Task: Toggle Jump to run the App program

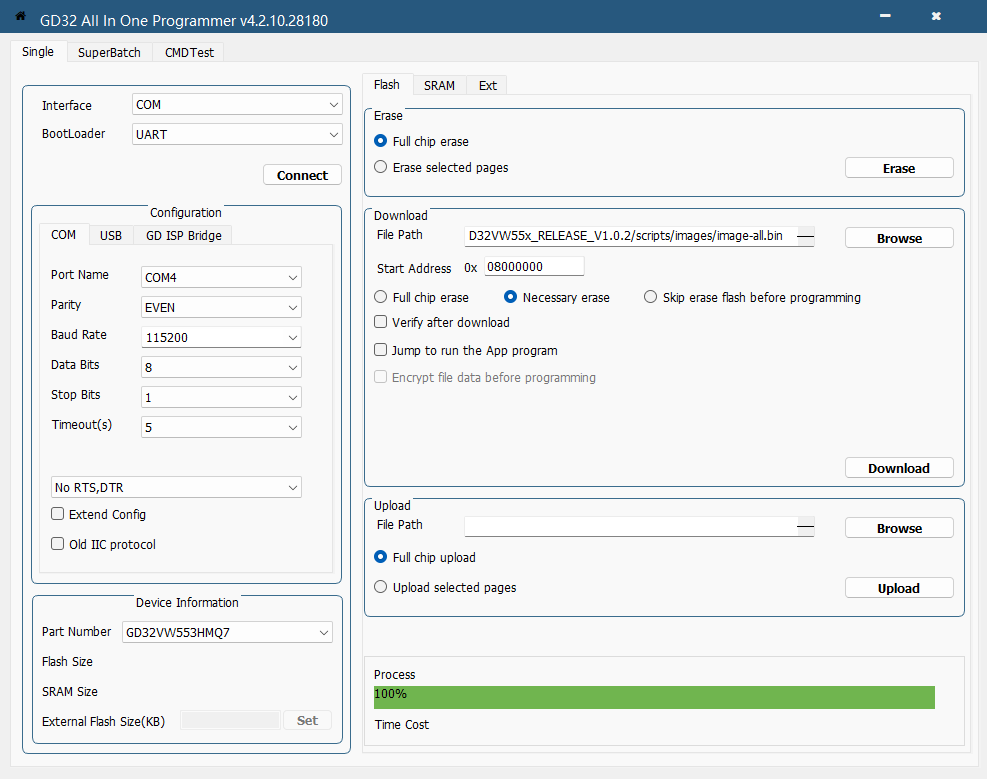Action: click(x=380, y=350)
